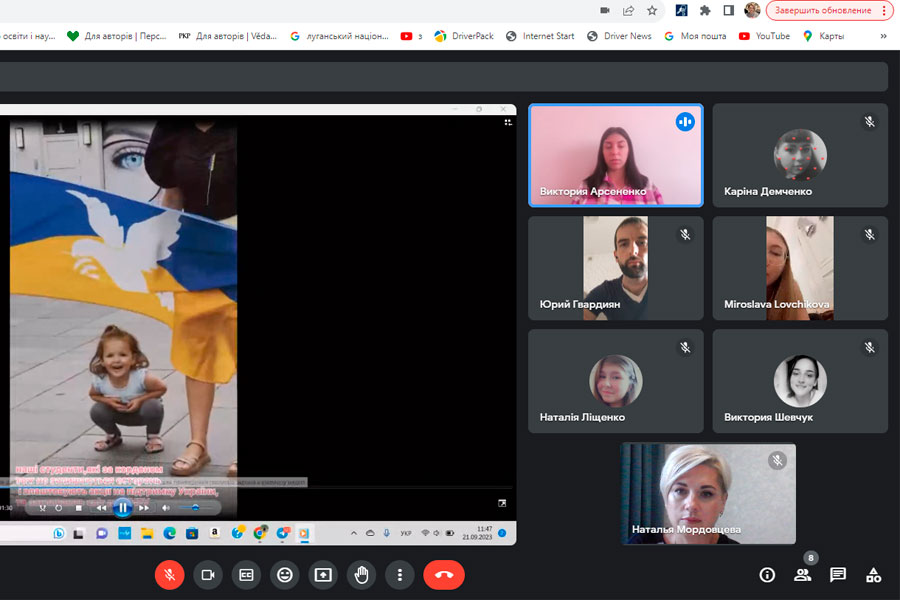Mute the sound in the shared media player
Viewport: 900px width, 600px height.
pyautogui.click(x=166, y=508)
